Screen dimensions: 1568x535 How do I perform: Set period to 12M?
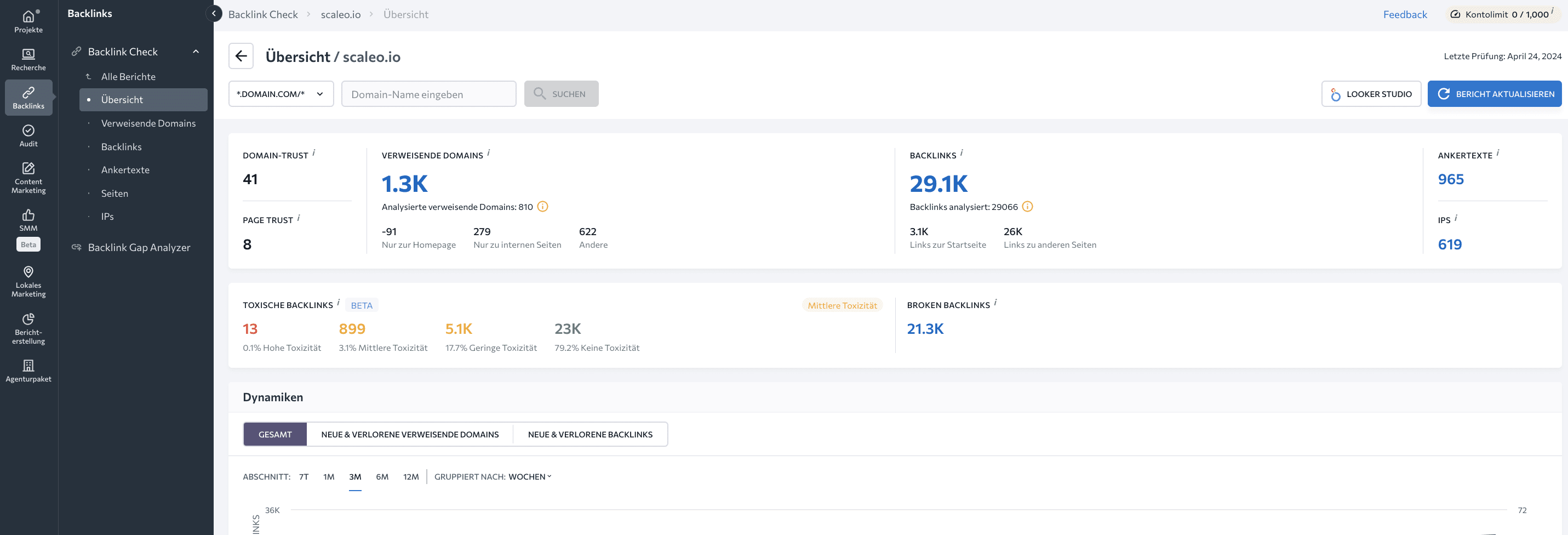tap(411, 476)
